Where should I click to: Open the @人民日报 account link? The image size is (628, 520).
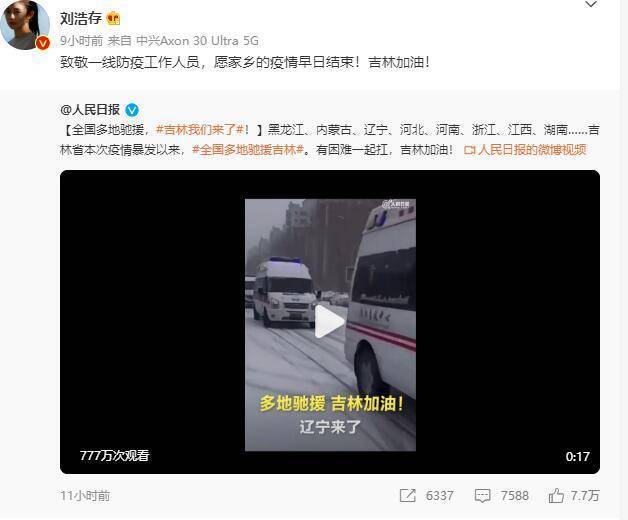point(90,109)
